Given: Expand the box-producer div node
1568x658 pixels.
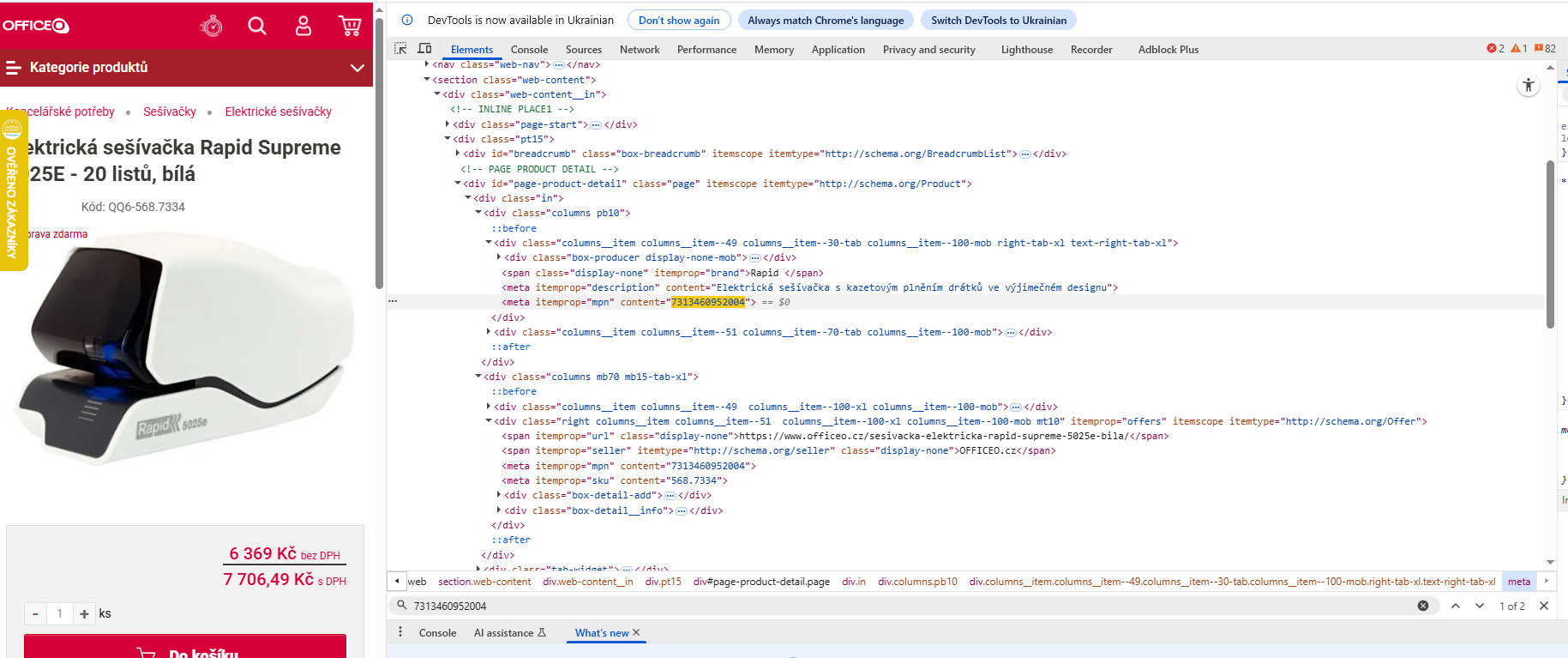Looking at the screenshot, I should [x=499, y=257].
